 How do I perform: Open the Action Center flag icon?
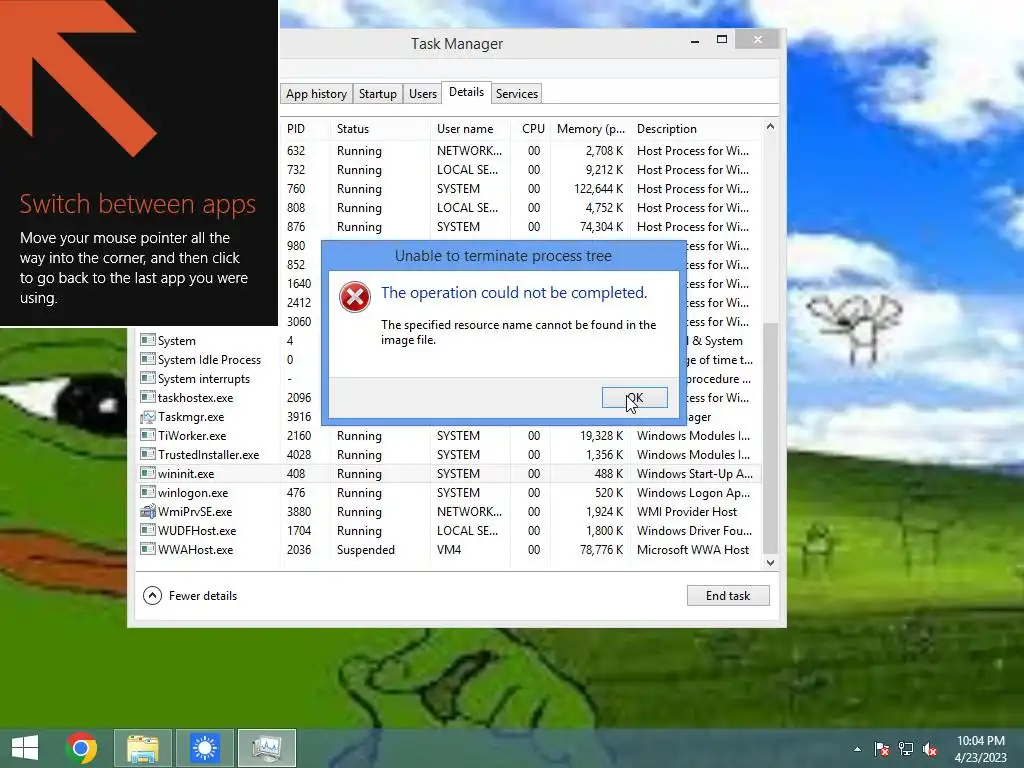click(x=882, y=749)
